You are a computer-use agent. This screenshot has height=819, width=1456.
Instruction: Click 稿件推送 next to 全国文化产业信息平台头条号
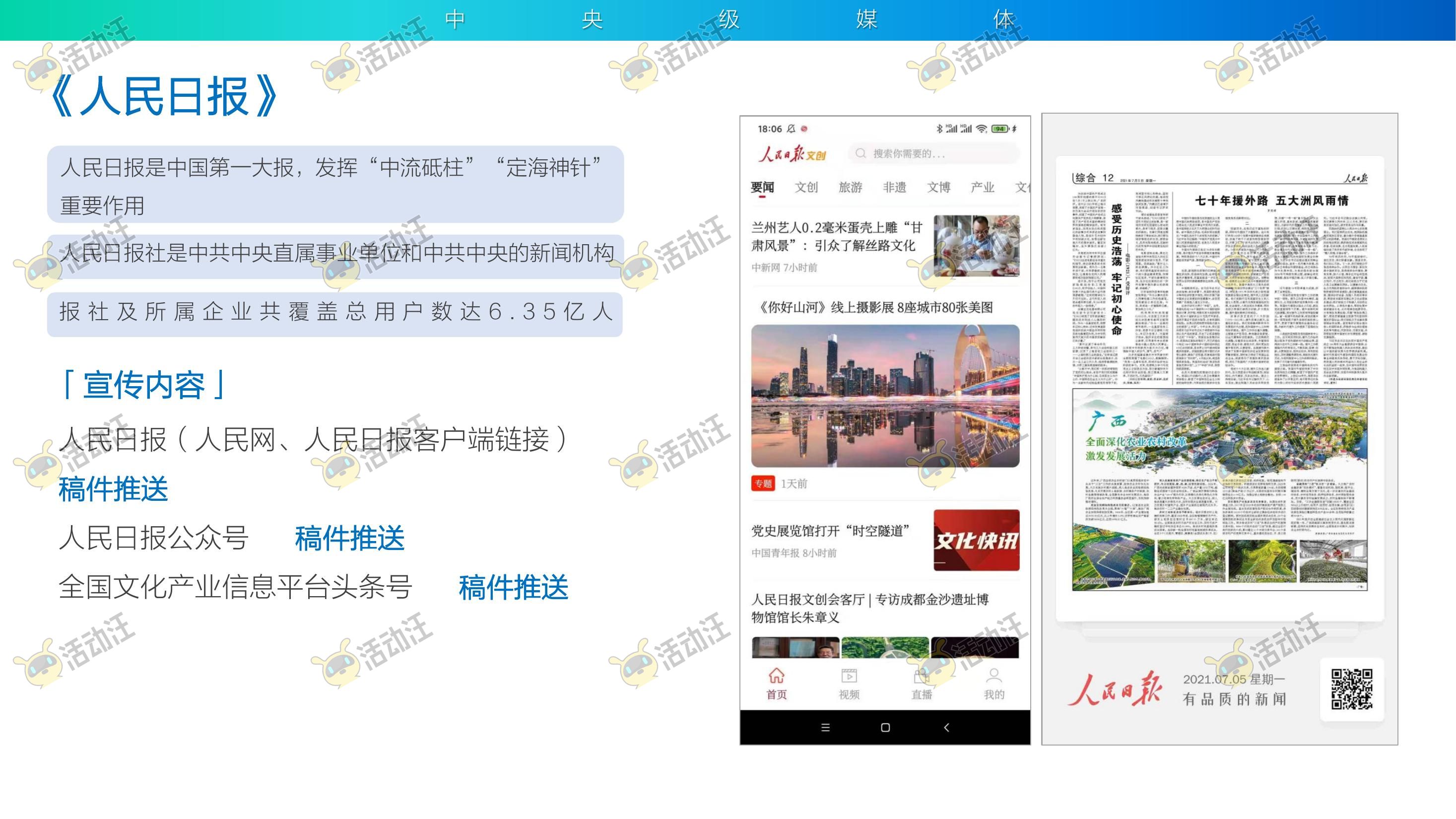coord(513,587)
